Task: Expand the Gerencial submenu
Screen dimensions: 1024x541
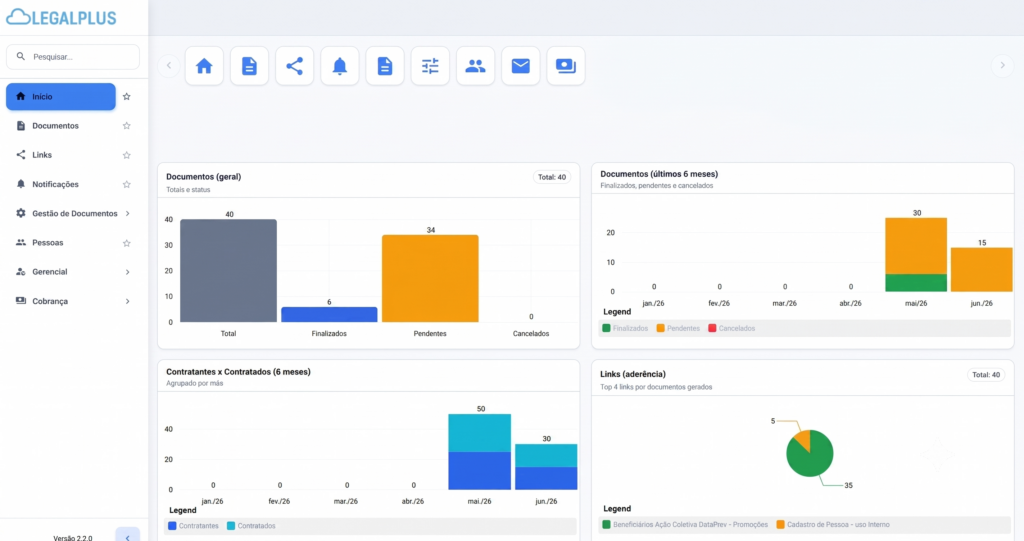Action: pyautogui.click(x=127, y=272)
